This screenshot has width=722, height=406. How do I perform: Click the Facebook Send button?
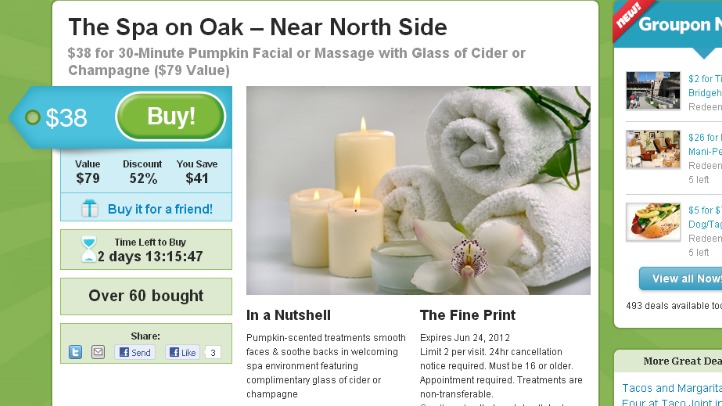pos(135,352)
